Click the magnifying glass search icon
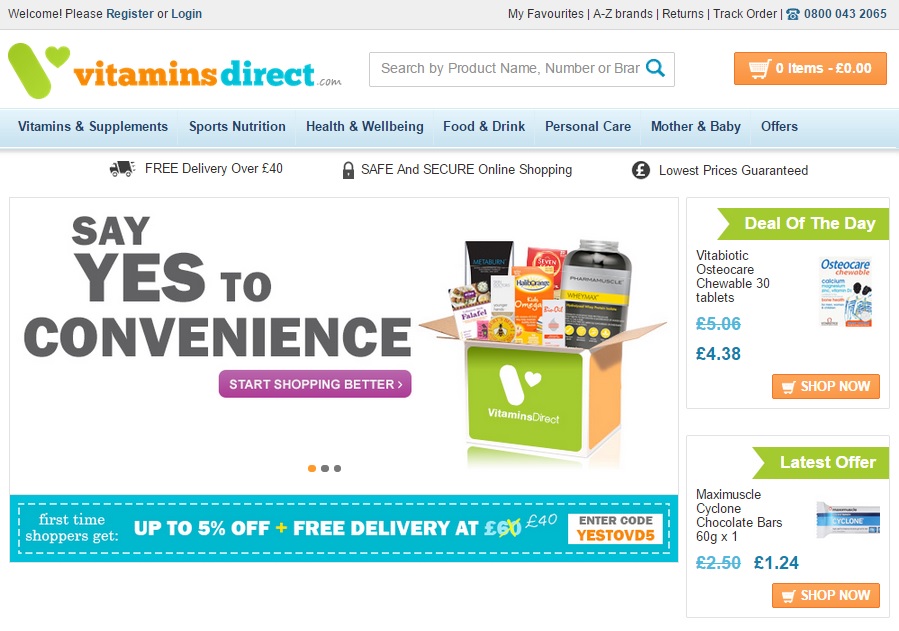The width and height of the screenshot is (899, 631). click(655, 68)
